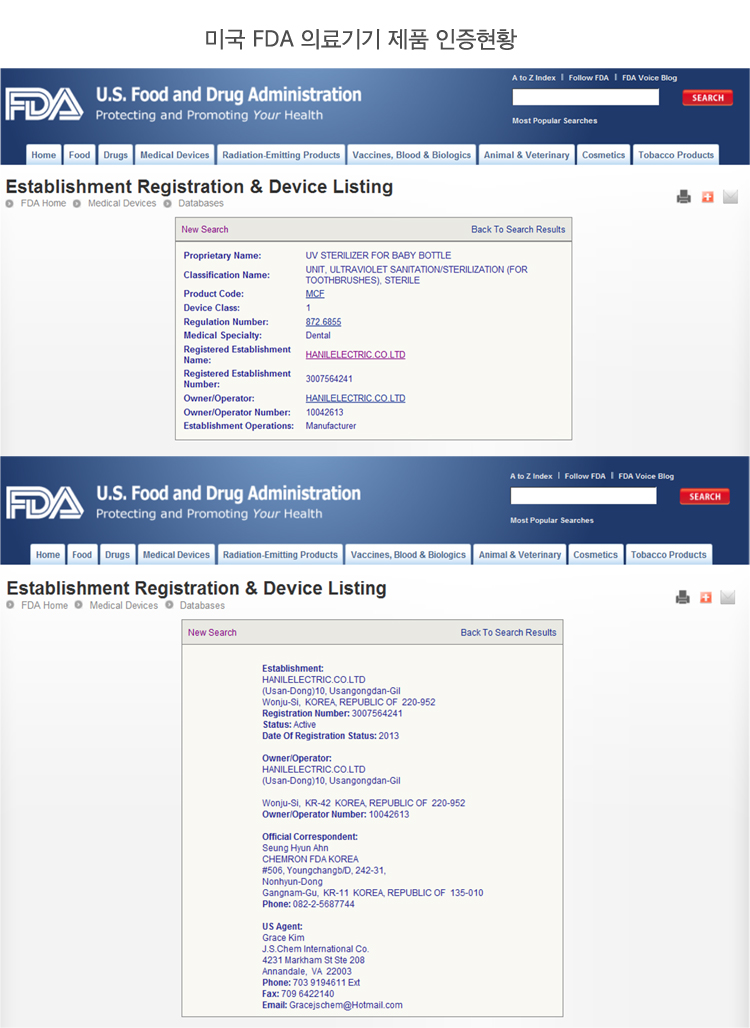Click the red plus share icon, lower page
The height and width of the screenshot is (1028, 750).
click(x=706, y=597)
